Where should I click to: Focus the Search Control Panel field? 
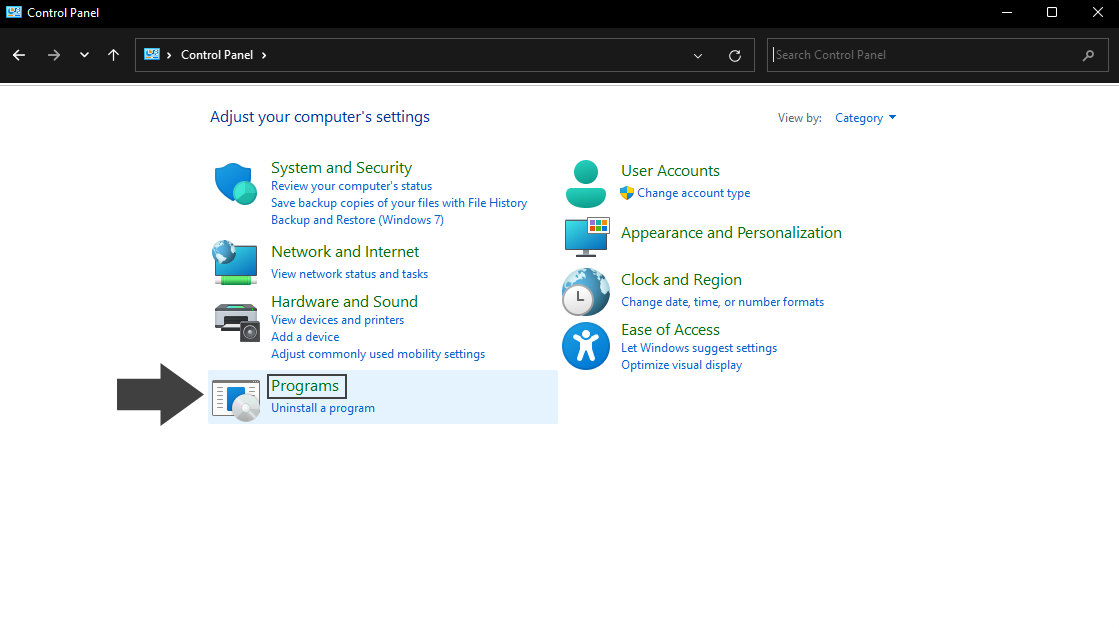pyautogui.click(x=937, y=55)
